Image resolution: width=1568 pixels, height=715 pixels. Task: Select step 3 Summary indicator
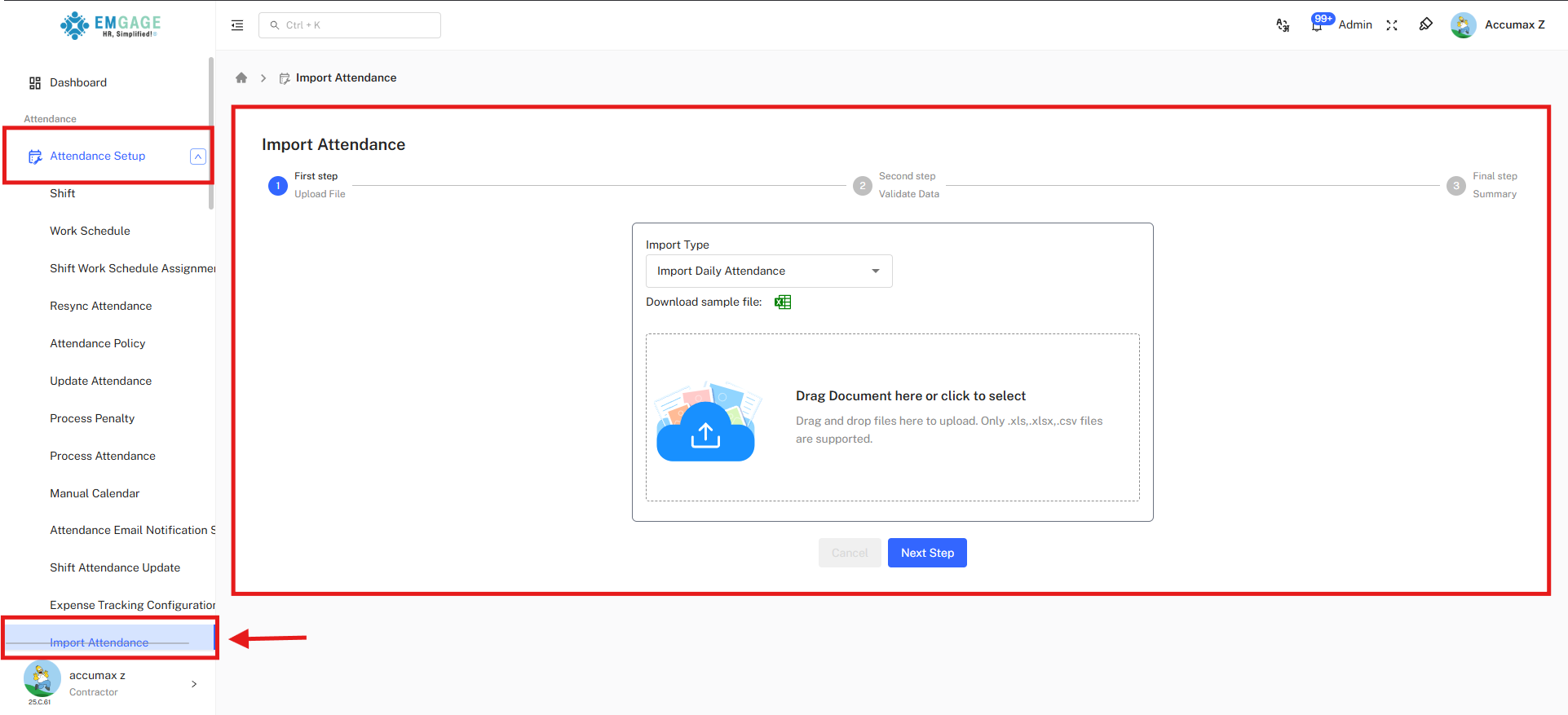(x=1456, y=186)
